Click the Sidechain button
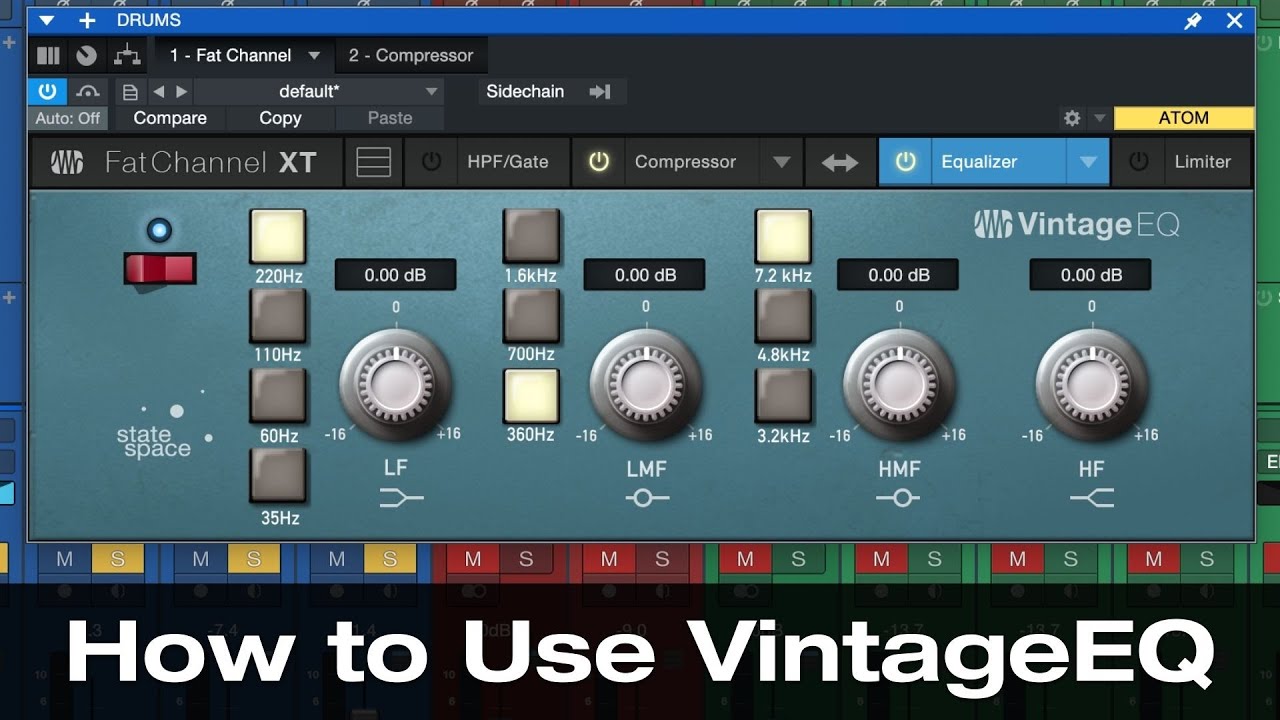This screenshot has height=720, width=1280. click(525, 91)
